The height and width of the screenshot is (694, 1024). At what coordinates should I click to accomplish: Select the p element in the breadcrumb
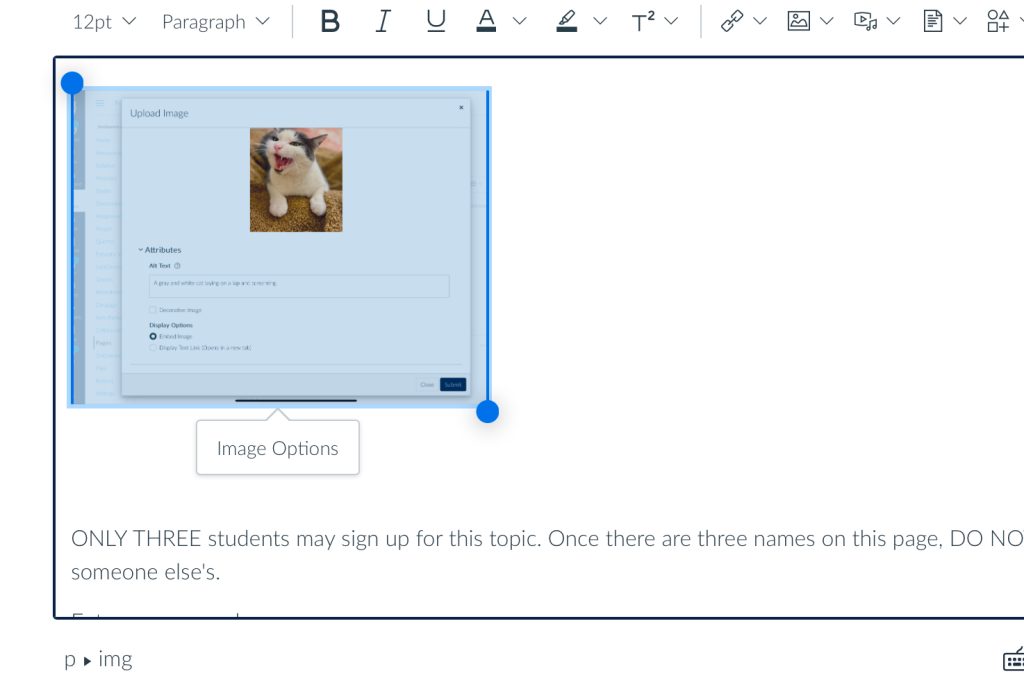click(x=69, y=659)
